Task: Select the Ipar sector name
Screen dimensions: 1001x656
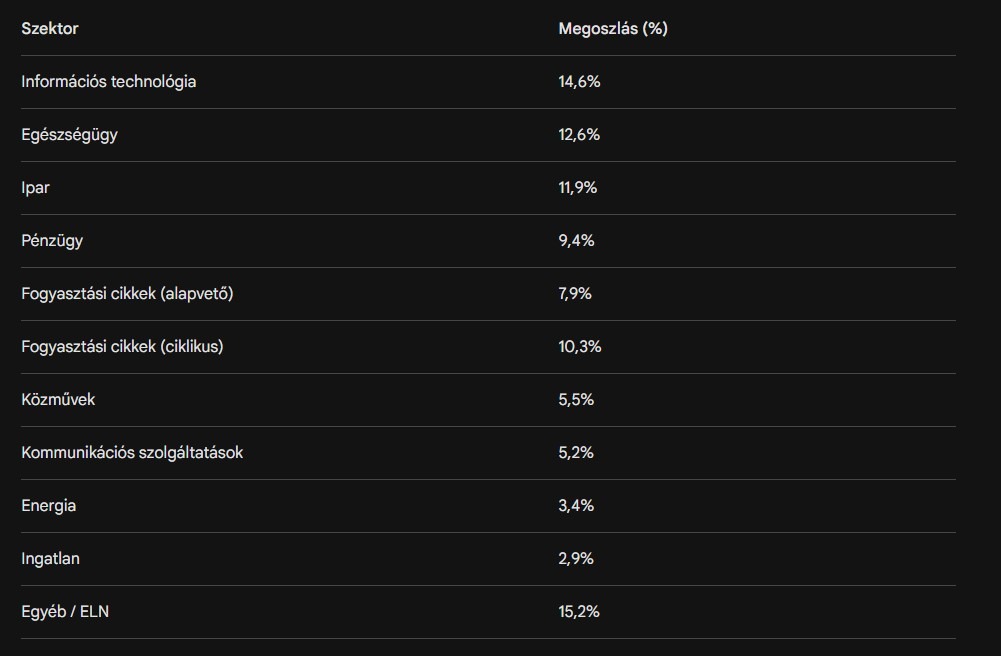Action: pos(35,188)
